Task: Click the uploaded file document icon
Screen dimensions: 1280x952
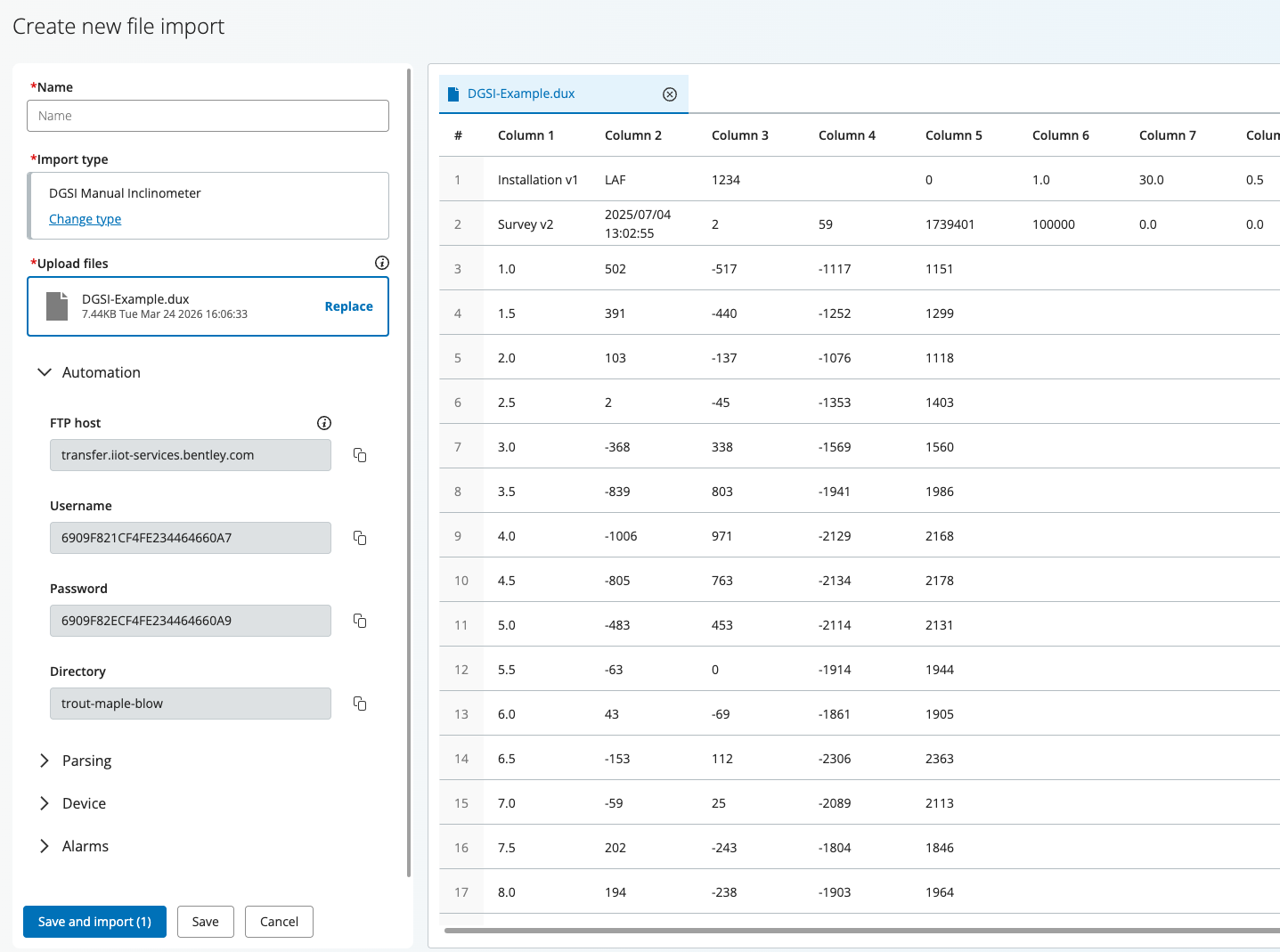Action: (57, 306)
